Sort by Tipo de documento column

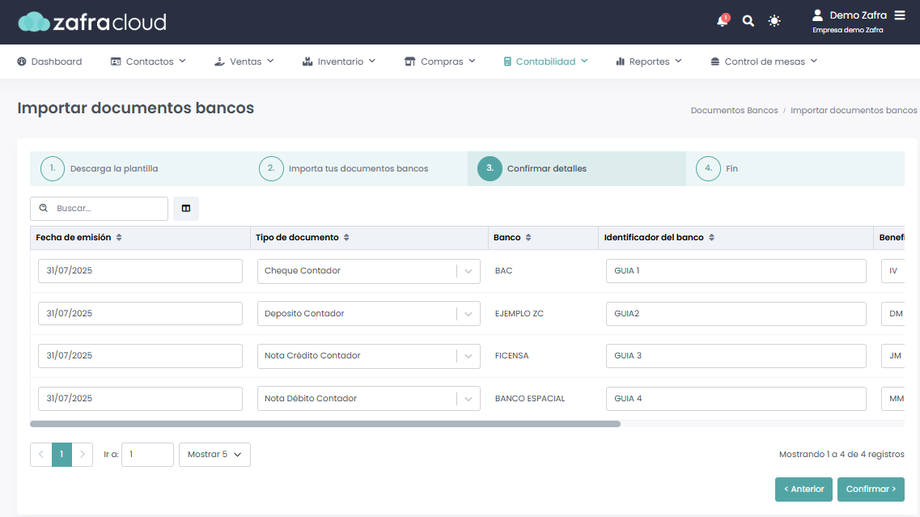pyautogui.click(x=346, y=238)
